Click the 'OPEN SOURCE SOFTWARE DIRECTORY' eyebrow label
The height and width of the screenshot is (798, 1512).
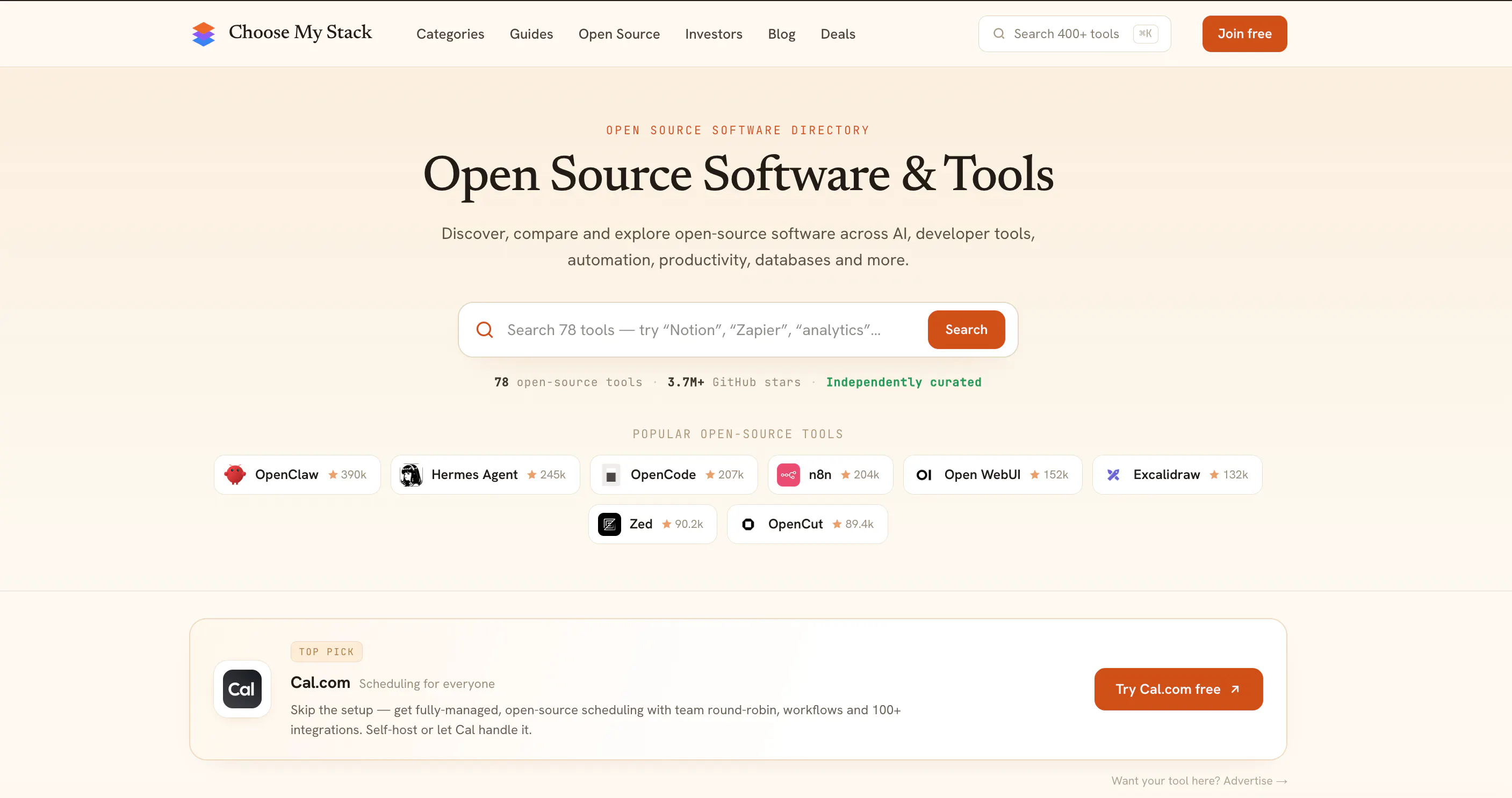coord(738,130)
